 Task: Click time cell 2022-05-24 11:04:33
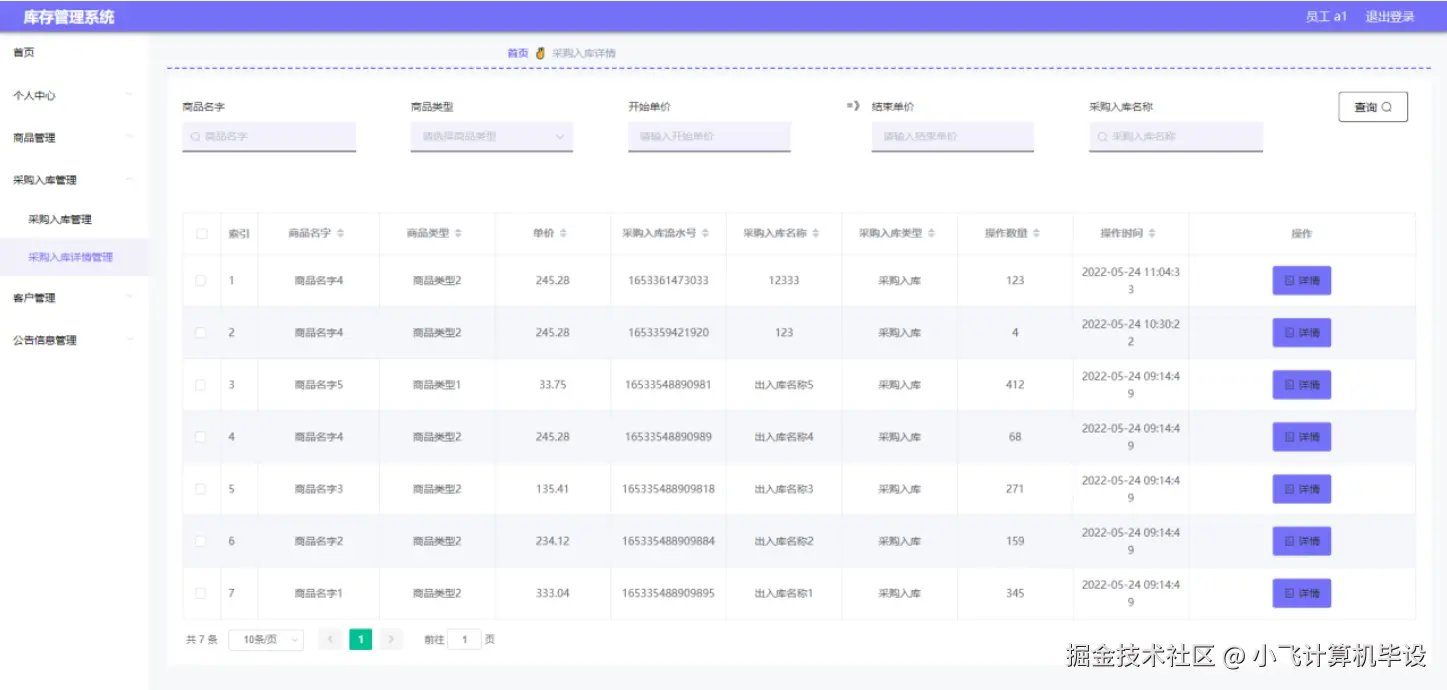pos(1131,280)
